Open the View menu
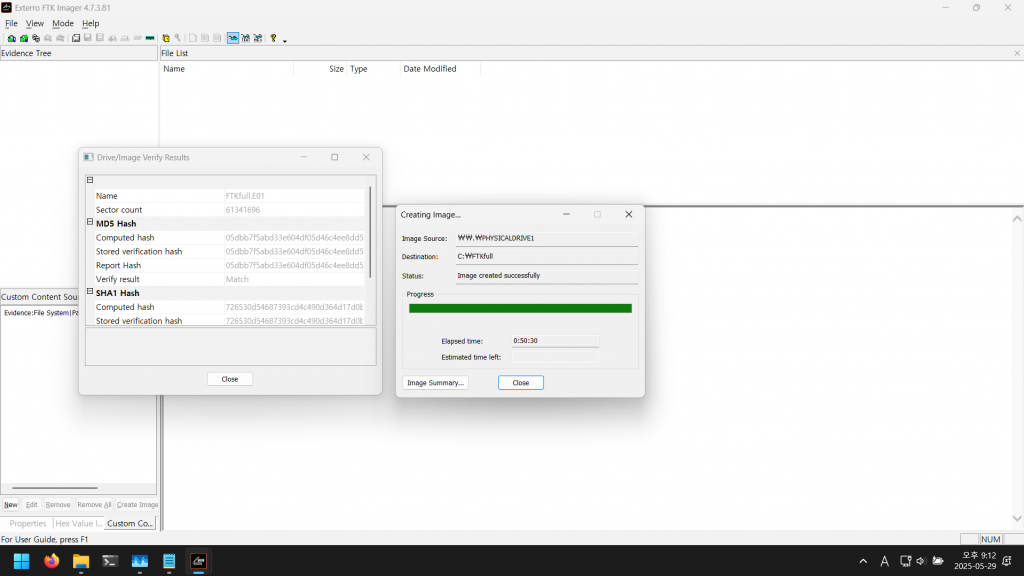This screenshot has height=576, width=1024. point(35,24)
